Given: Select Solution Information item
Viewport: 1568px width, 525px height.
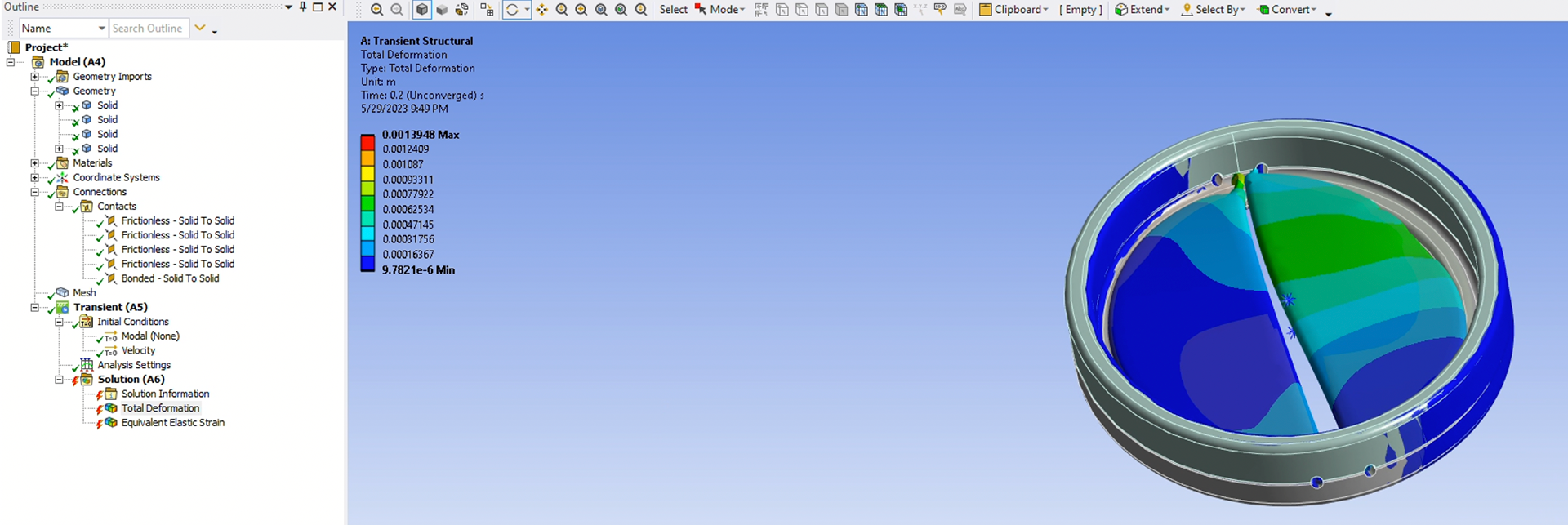Looking at the screenshot, I should click(x=165, y=394).
